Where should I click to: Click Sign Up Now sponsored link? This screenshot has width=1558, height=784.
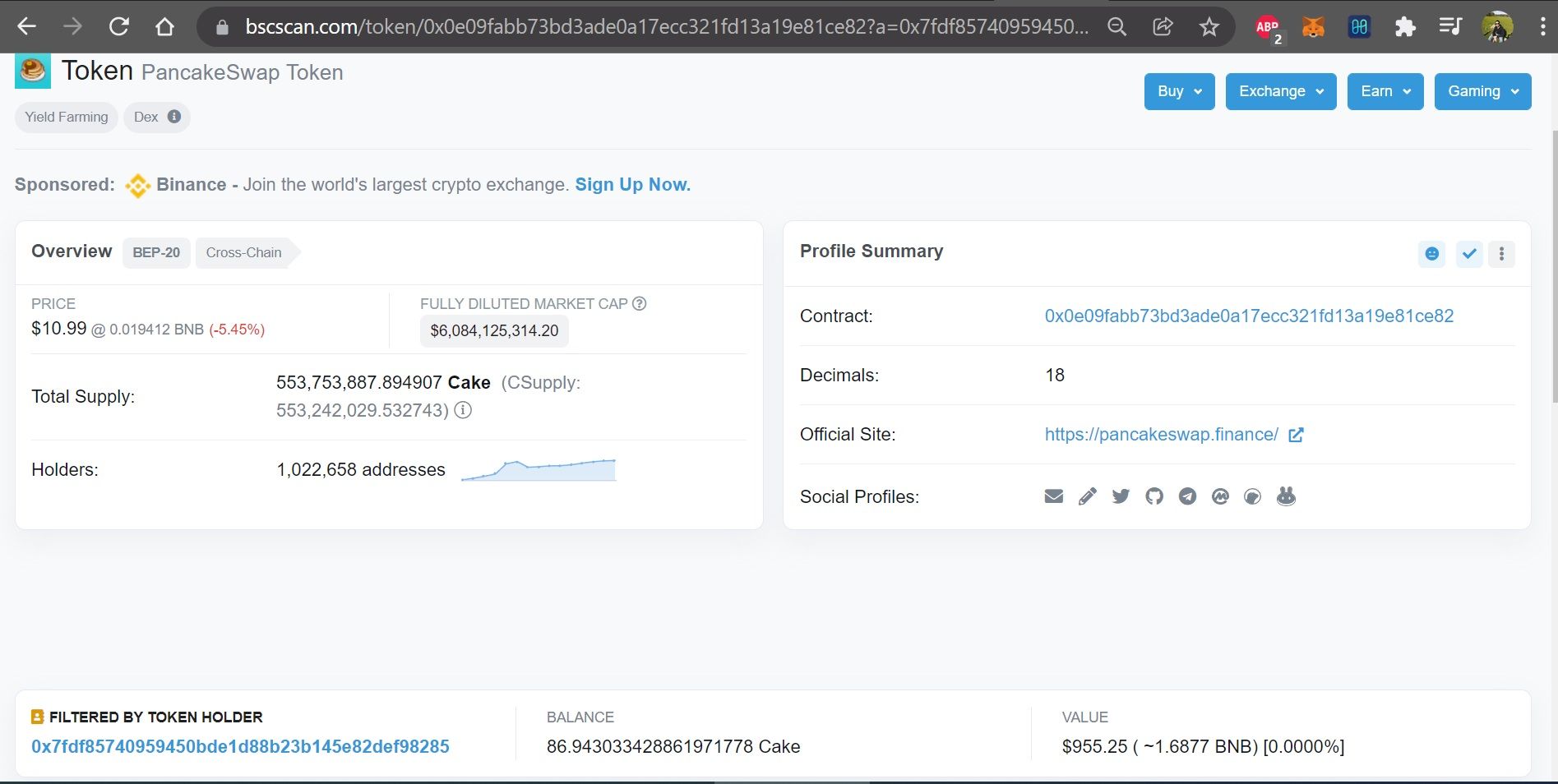(x=632, y=185)
